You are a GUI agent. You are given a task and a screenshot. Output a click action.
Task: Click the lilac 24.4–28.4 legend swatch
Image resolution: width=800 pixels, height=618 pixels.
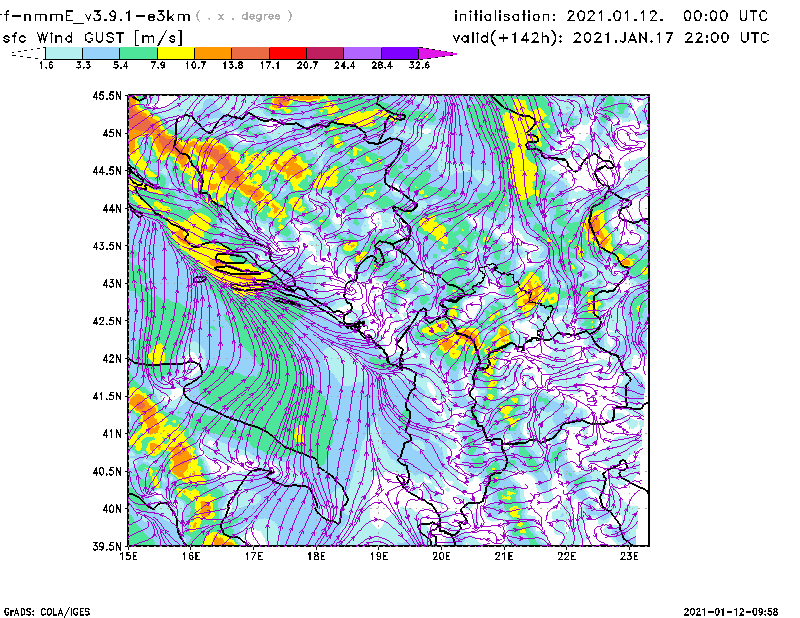pos(362,53)
